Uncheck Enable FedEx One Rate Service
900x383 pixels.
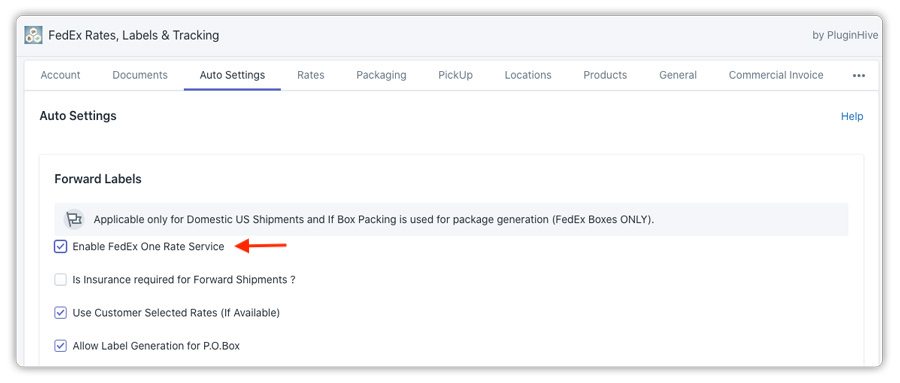click(60, 247)
